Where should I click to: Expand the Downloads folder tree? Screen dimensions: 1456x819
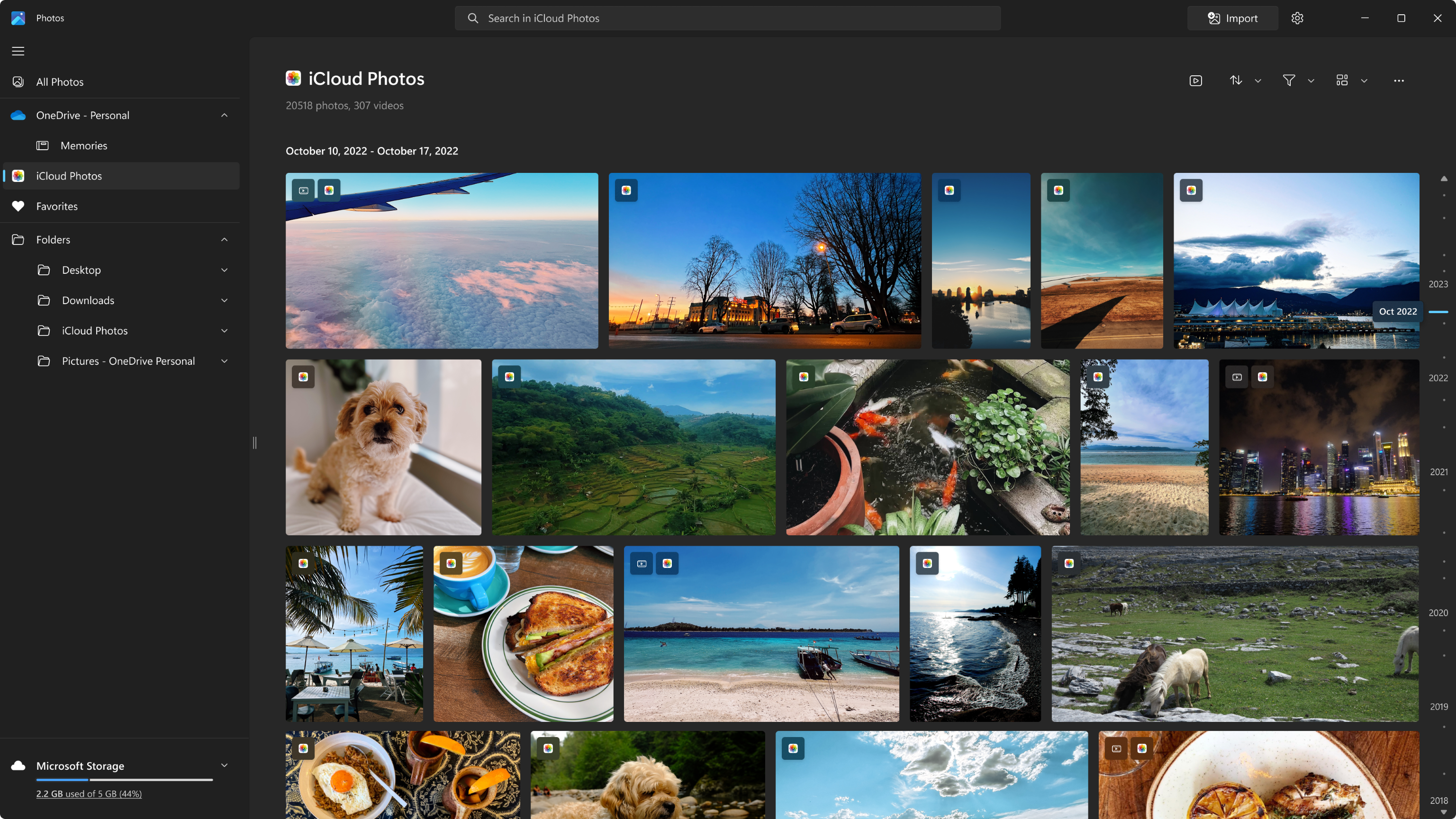click(224, 299)
